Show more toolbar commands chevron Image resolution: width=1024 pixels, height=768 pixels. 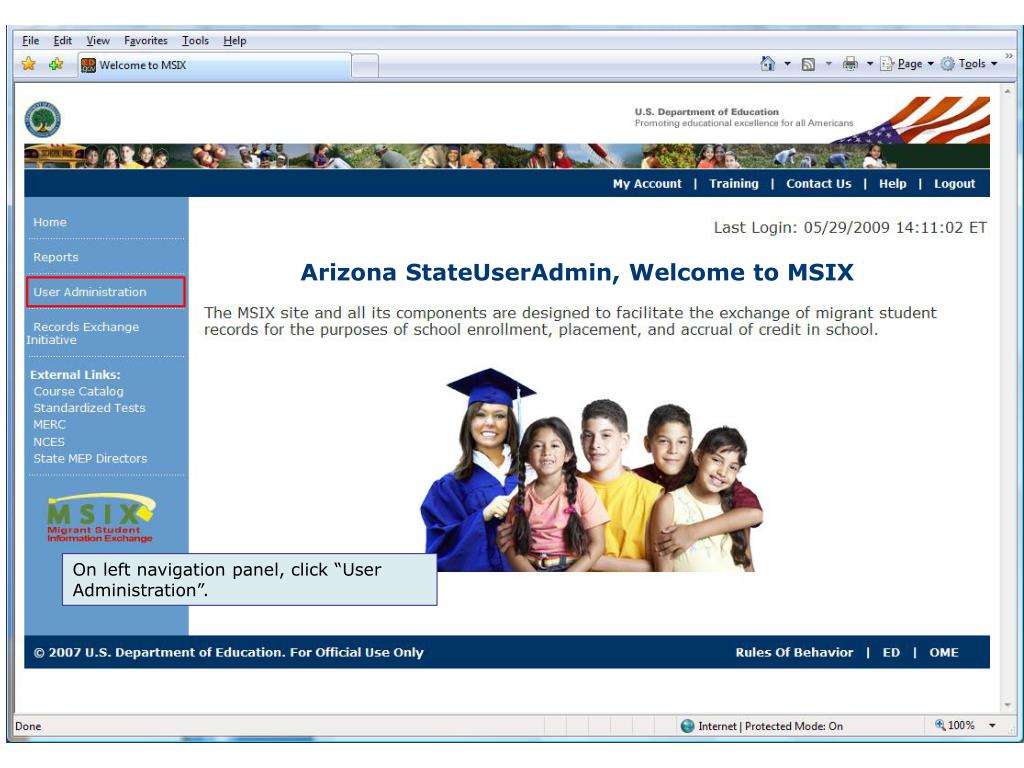[x=1009, y=56]
